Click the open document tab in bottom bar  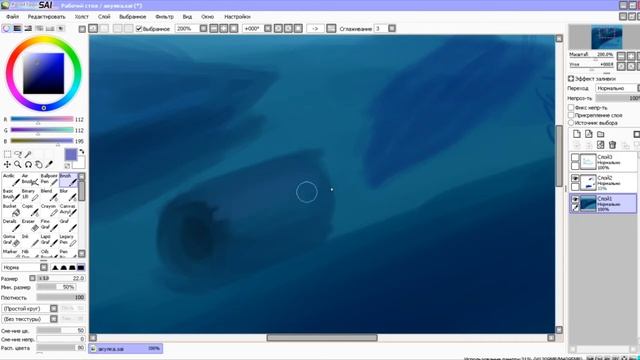125,349
